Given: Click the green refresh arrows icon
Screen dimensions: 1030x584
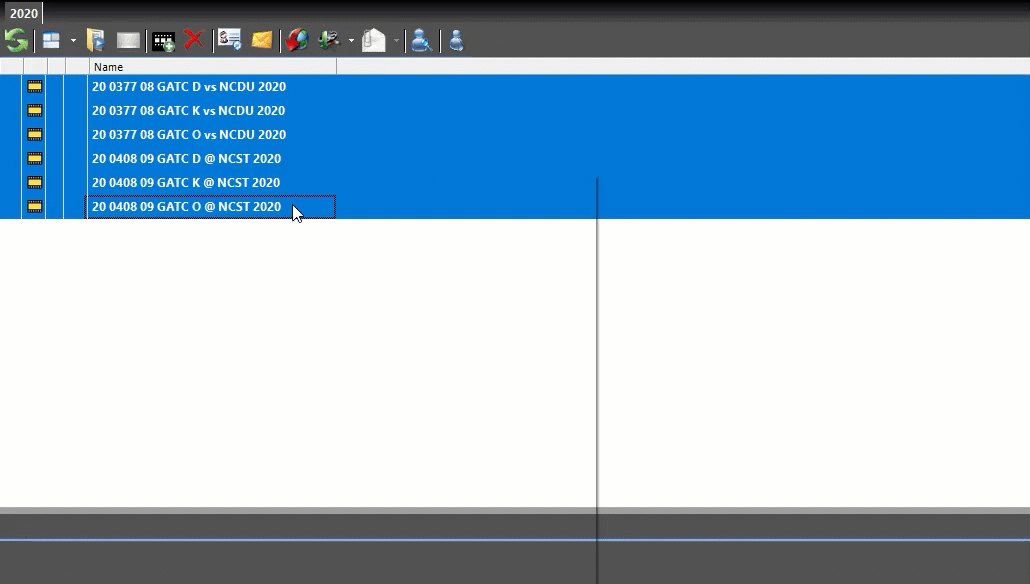Looking at the screenshot, I should pos(16,41).
